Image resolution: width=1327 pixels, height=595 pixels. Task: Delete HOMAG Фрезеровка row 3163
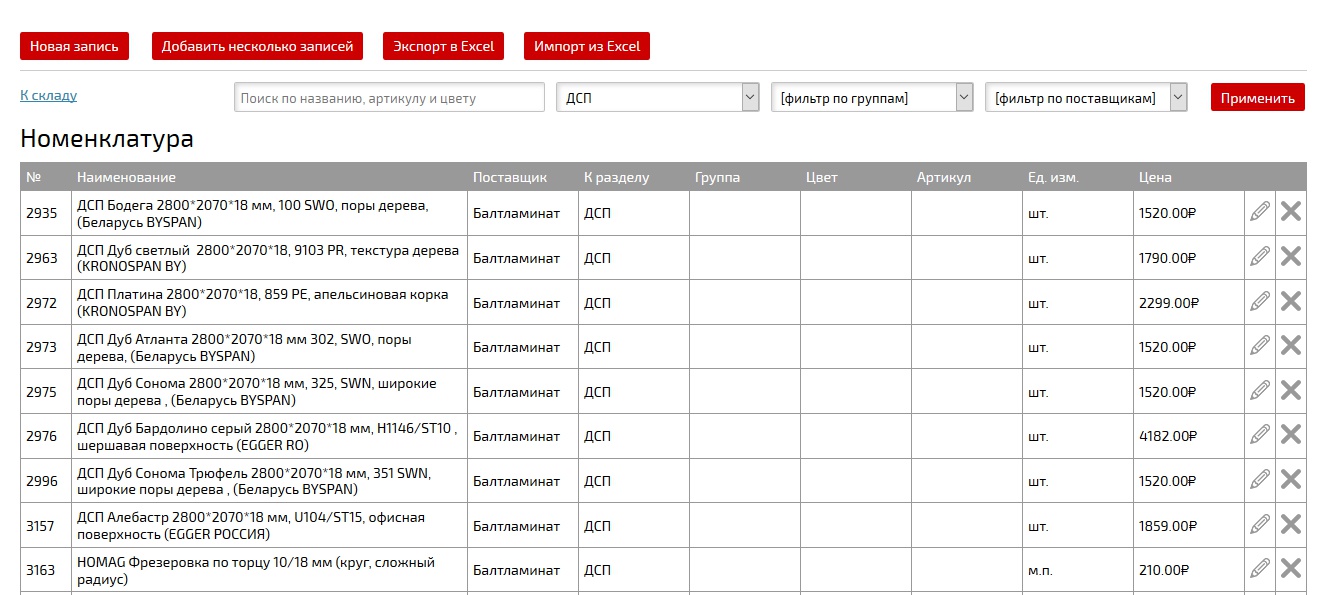pyautogui.click(x=1291, y=569)
